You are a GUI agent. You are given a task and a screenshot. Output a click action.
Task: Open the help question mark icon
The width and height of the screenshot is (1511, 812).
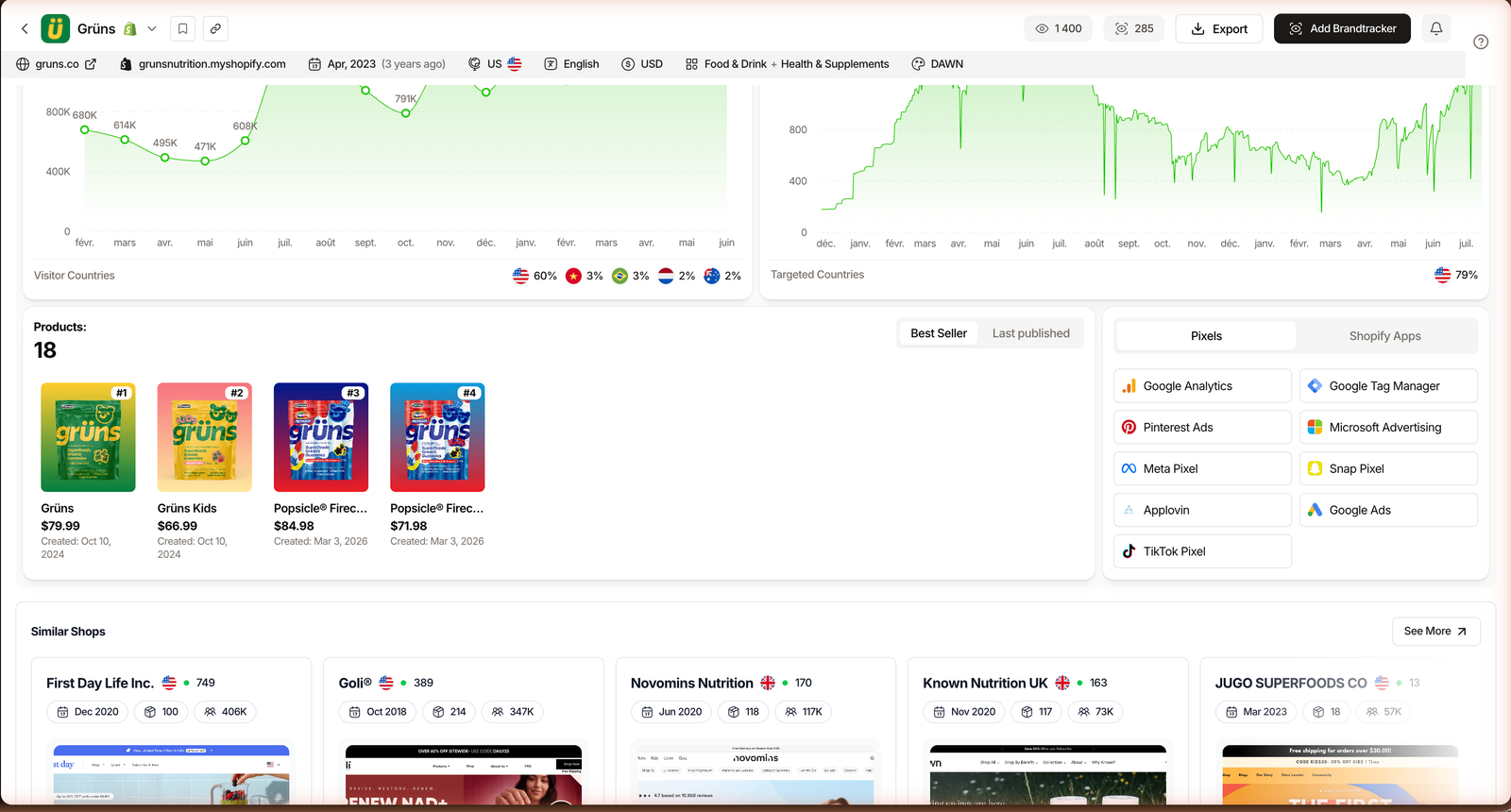click(x=1481, y=42)
